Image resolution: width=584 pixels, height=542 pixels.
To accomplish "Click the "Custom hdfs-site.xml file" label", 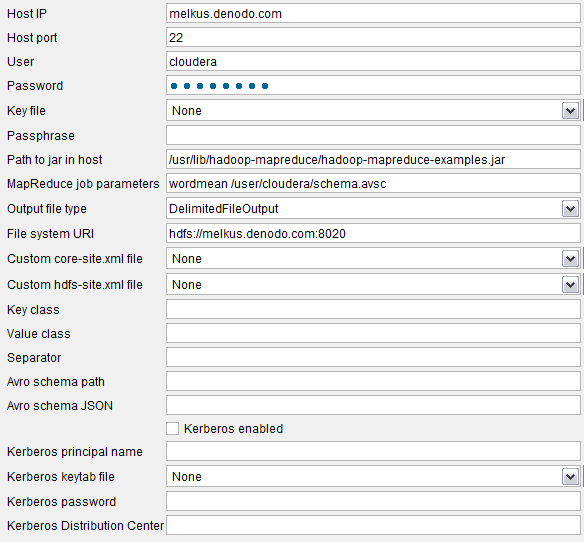I will (x=74, y=285).
